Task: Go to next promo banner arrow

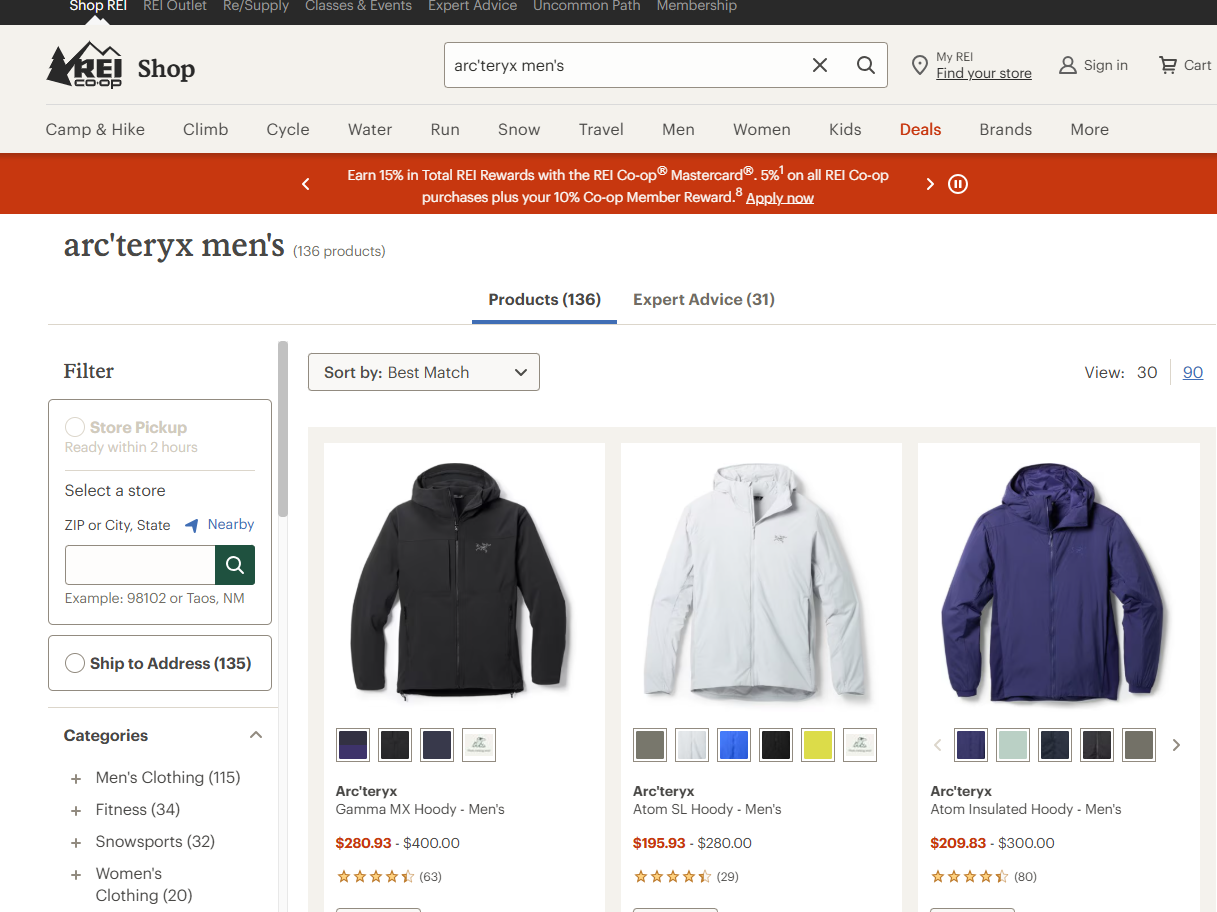Action: click(x=930, y=184)
